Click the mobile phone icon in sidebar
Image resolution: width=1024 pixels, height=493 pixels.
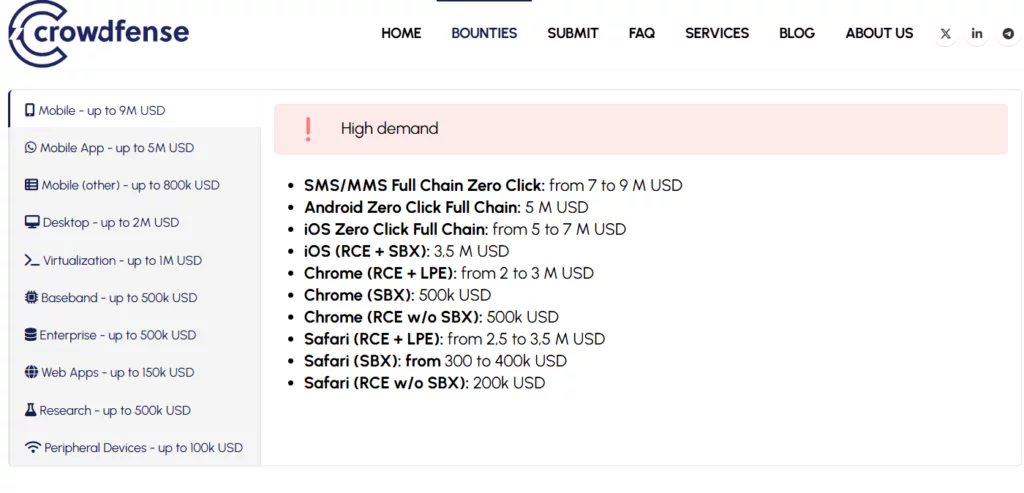coord(30,110)
